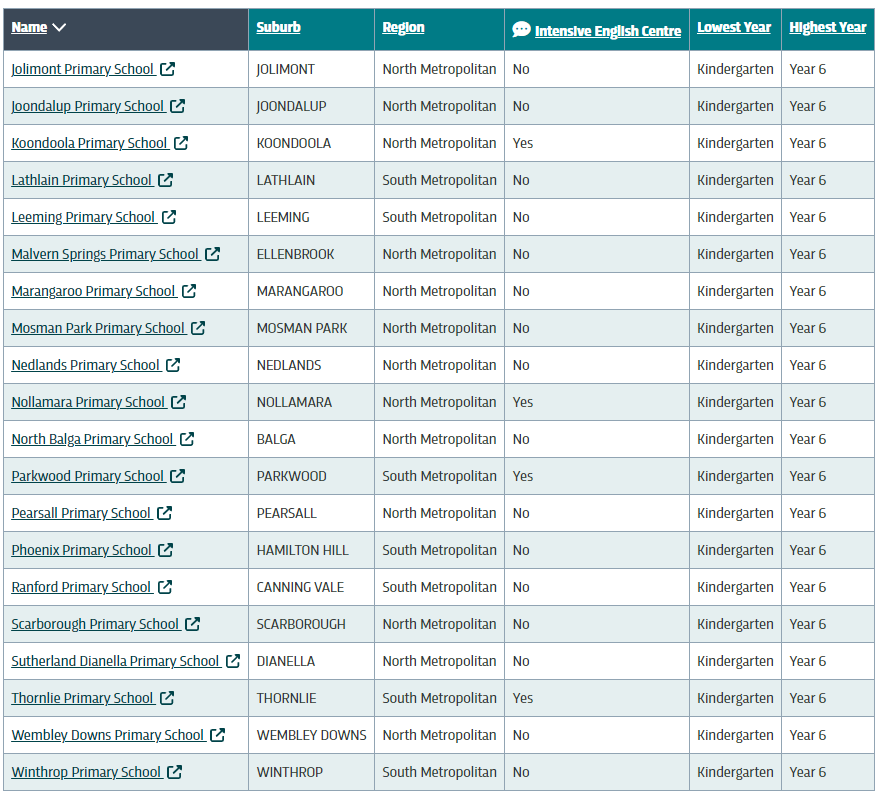Click external link icon beside Malvern Springs Primary School
The width and height of the screenshot is (888, 805).
[x=212, y=254]
